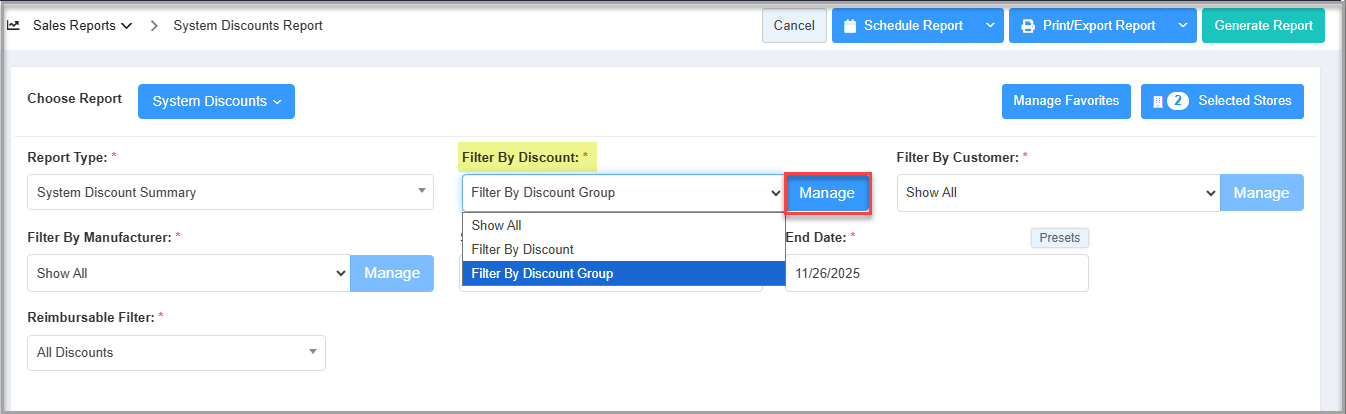Image resolution: width=1346 pixels, height=414 pixels.
Task: Open the Schedule Report dropdown arrow
Action: coord(990,26)
